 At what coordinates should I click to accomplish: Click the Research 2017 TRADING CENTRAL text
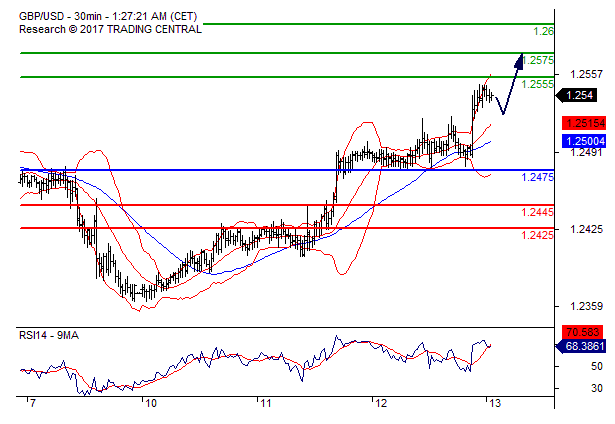click(110, 29)
